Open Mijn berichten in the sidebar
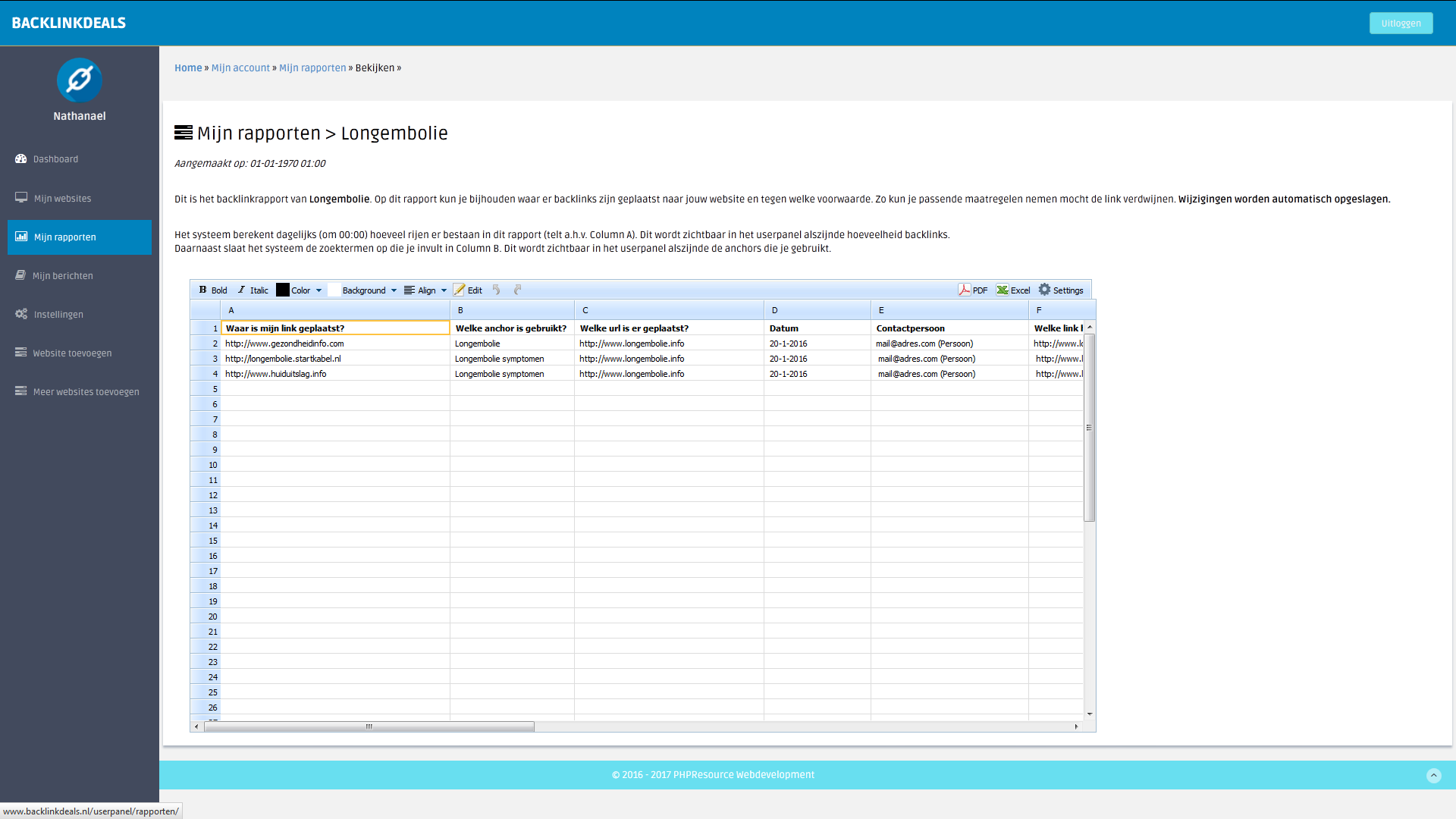1456x819 pixels. 80,275
